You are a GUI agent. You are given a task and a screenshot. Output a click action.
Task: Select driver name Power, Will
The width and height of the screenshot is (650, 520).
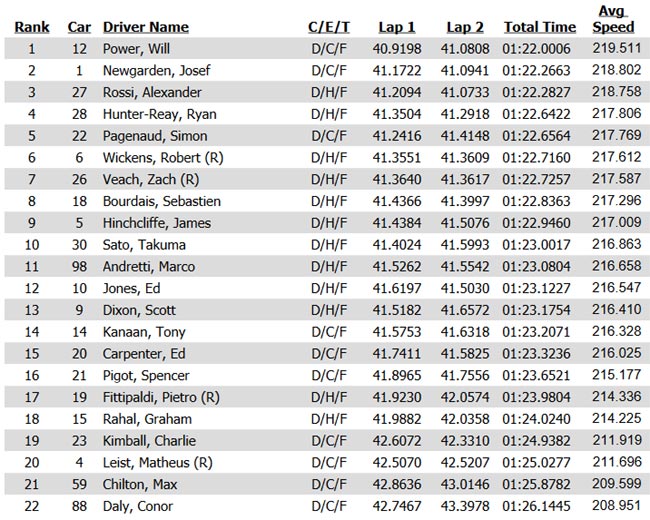click(x=136, y=49)
